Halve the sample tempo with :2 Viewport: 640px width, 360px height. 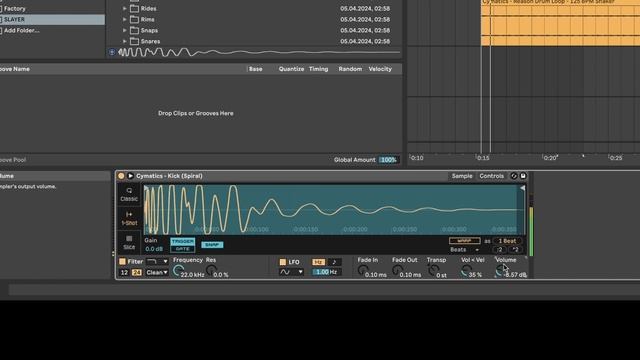[500, 249]
